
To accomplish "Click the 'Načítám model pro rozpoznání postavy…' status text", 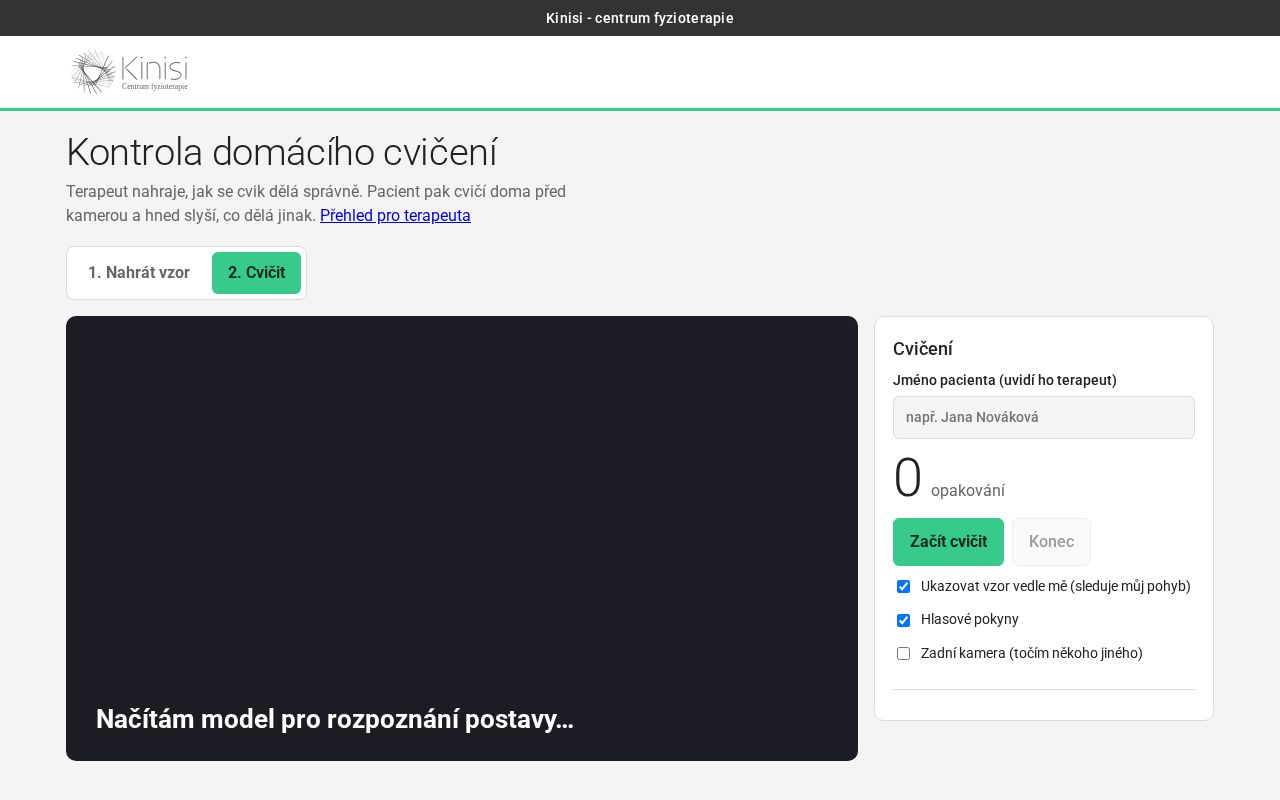I will [335, 719].
